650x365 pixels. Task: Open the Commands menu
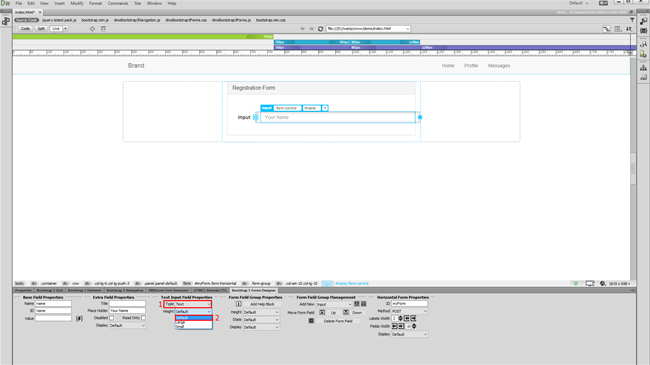pos(118,3)
